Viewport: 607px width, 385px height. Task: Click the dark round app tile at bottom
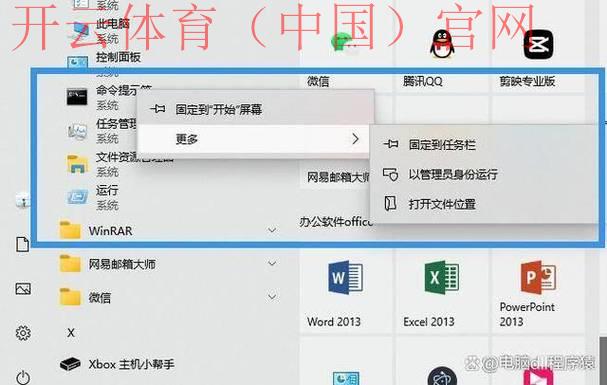(442, 376)
